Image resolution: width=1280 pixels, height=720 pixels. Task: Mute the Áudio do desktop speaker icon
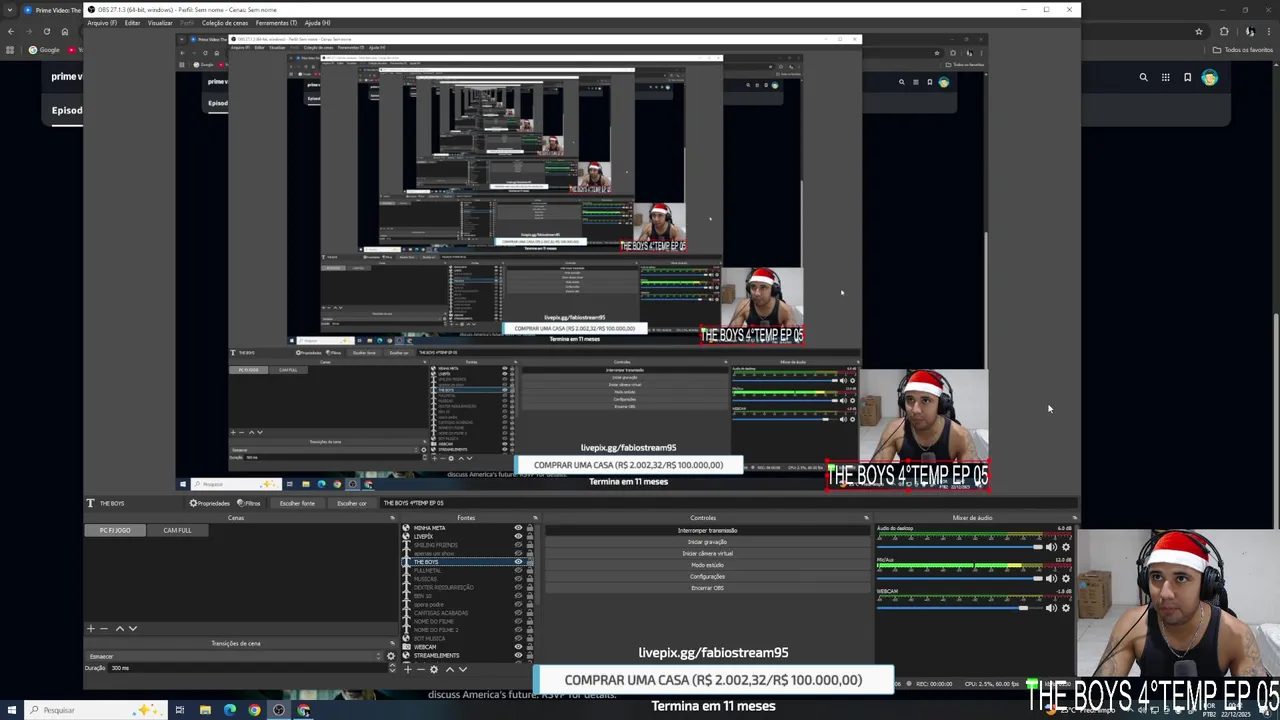pyautogui.click(x=1051, y=547)
